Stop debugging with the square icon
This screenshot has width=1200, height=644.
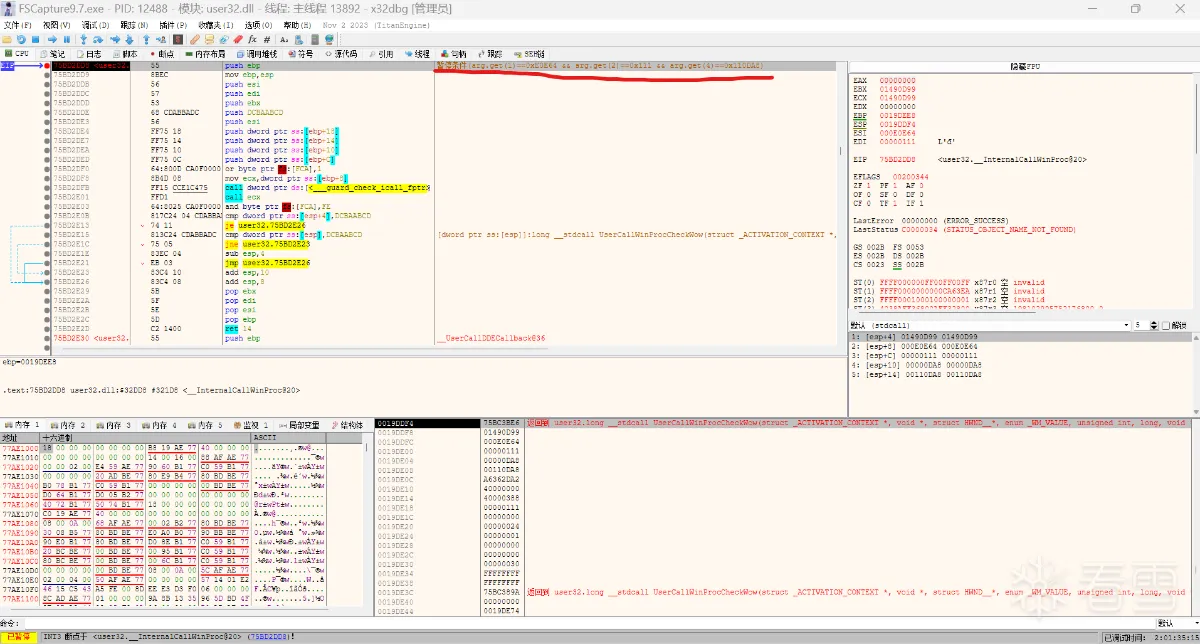coord(35,39)
